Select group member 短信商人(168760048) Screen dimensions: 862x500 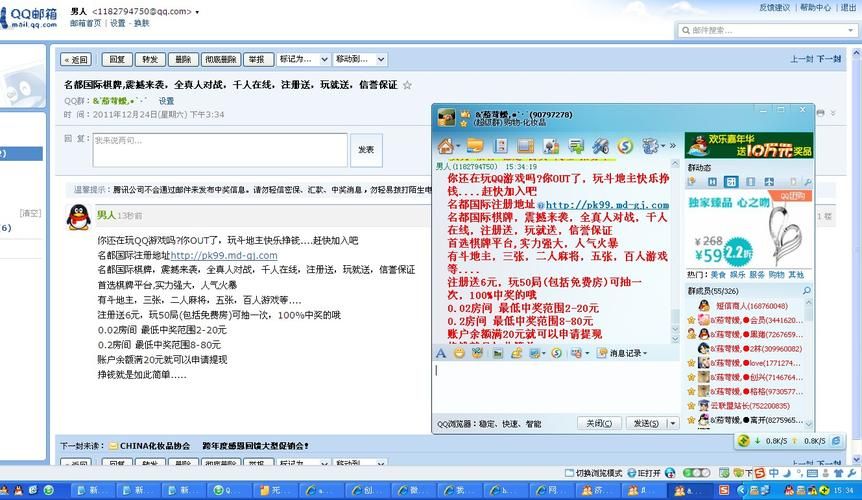[x=751, y=305]
